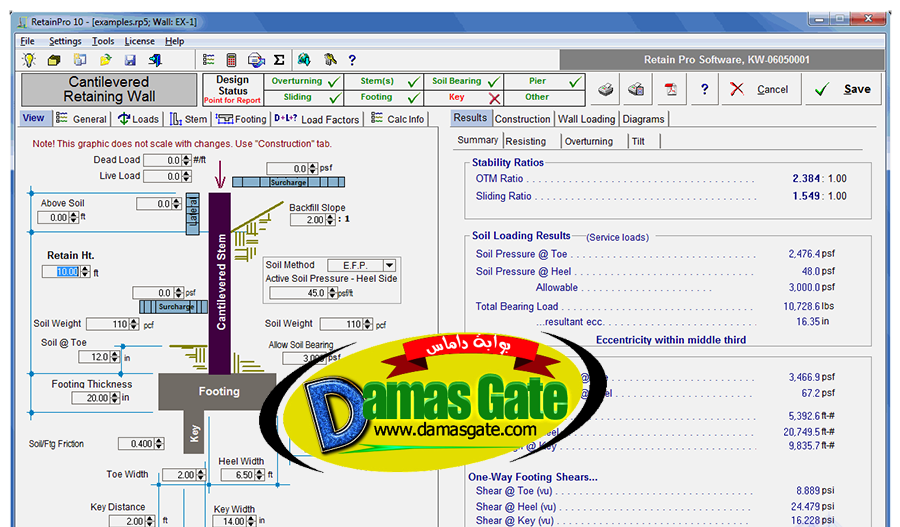Viewport: 900px width, 527px height.
Task: Click the blue question mark in toolbar
Action: [352, 60]
